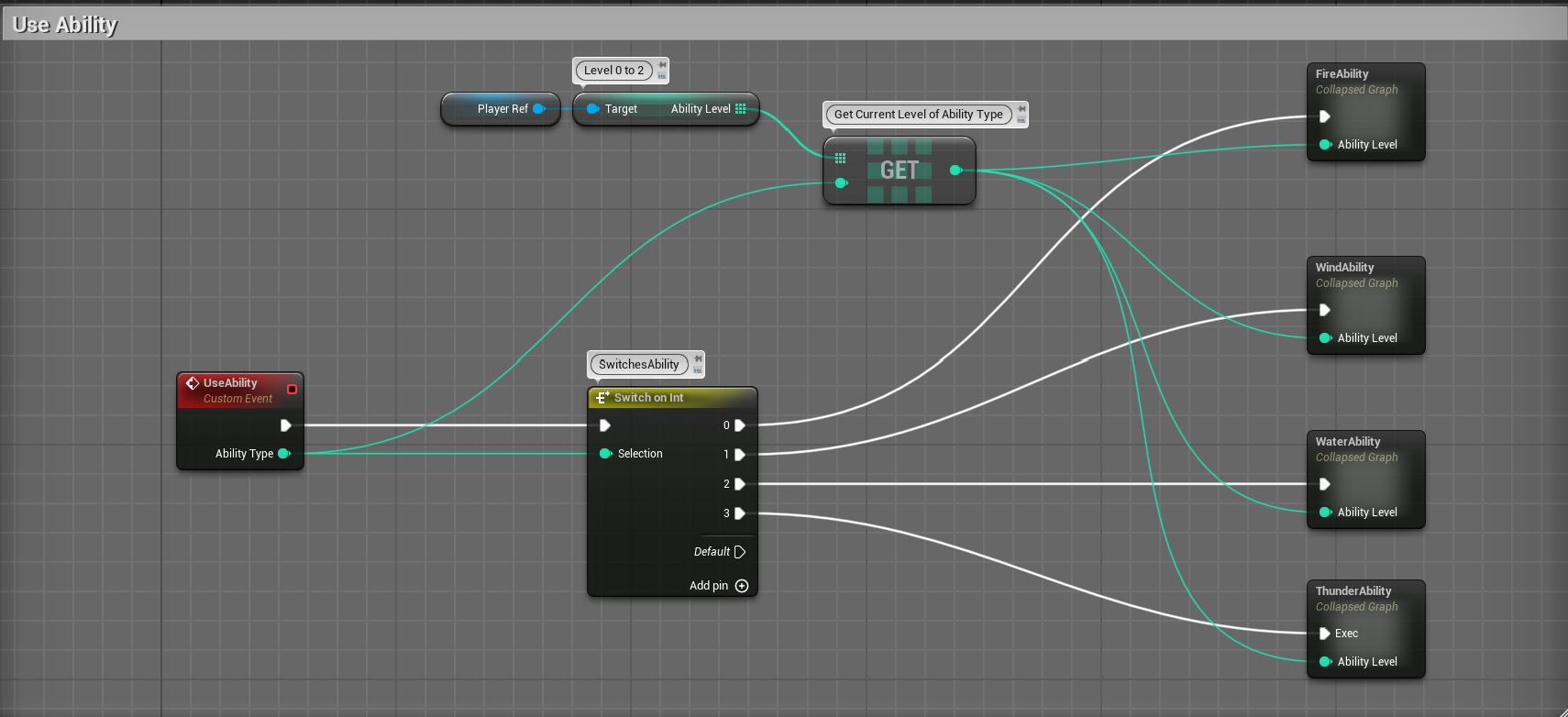Image resolution: width=1568 pixels, height=717 pixels.
Task: Select the WaterAbility collapsed graph title
Action: coord(1347,442)
